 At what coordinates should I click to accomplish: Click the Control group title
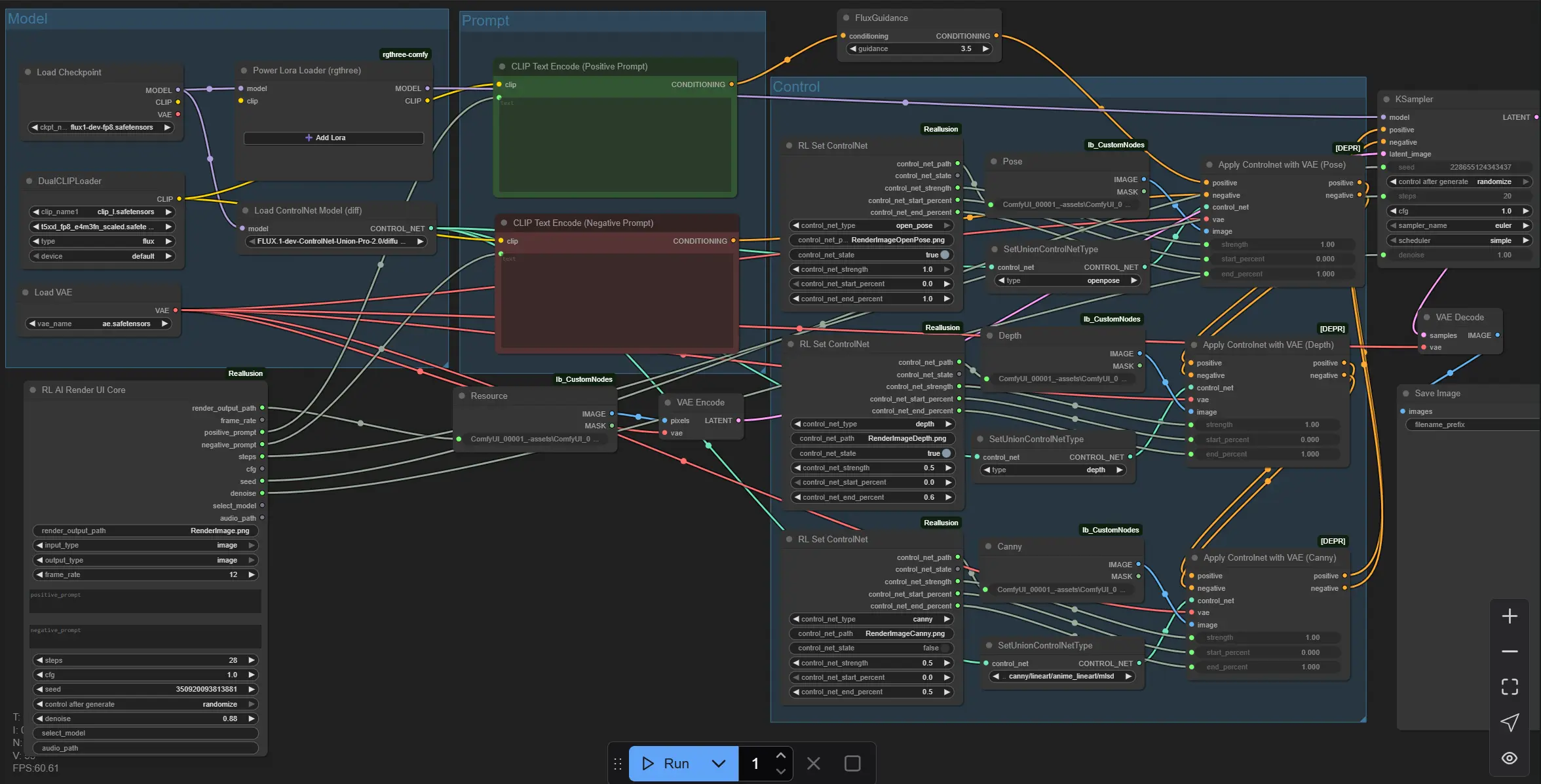tap(796, 86)
